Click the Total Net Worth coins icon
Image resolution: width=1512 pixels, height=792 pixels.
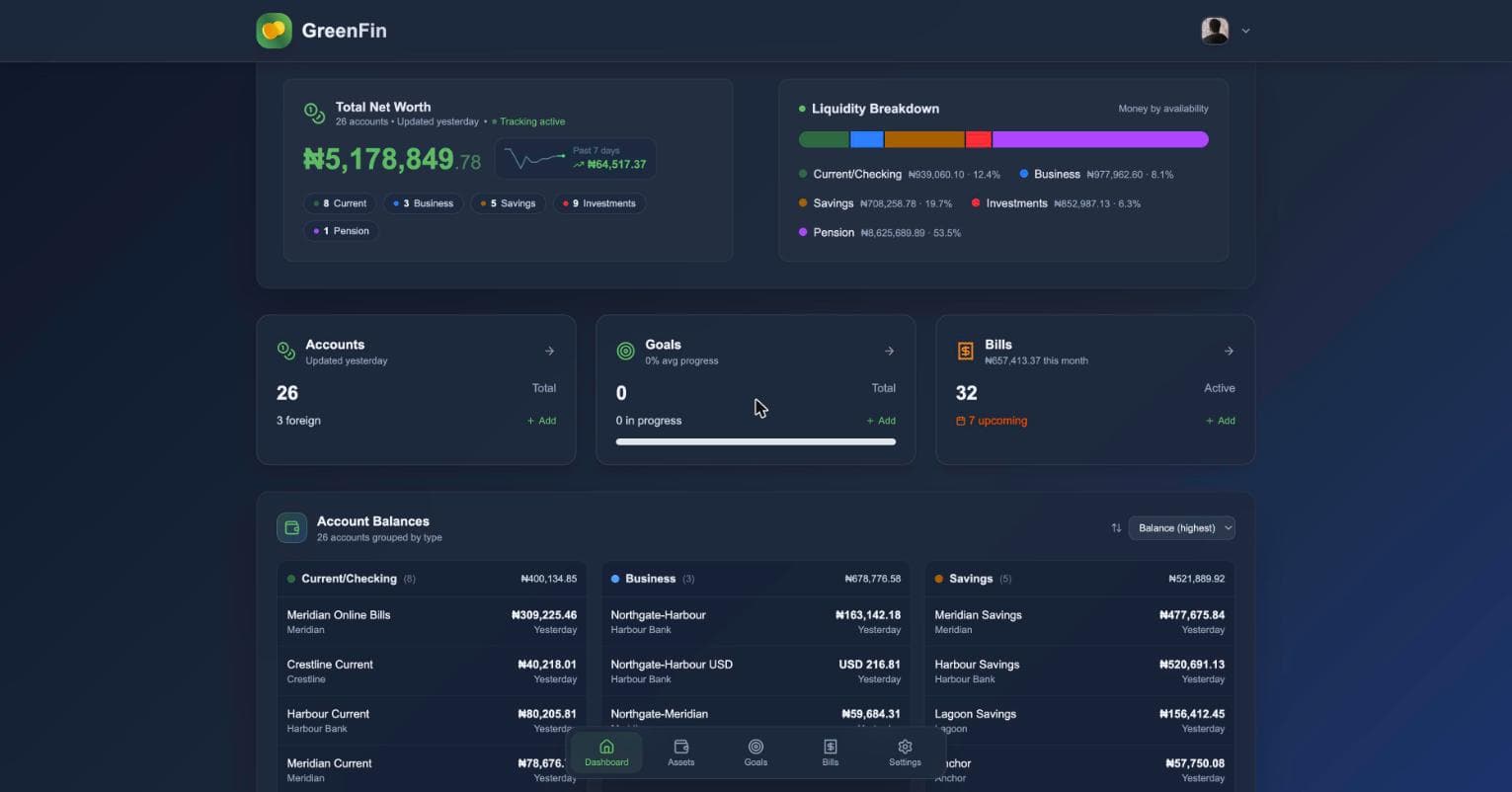point(315,114)
